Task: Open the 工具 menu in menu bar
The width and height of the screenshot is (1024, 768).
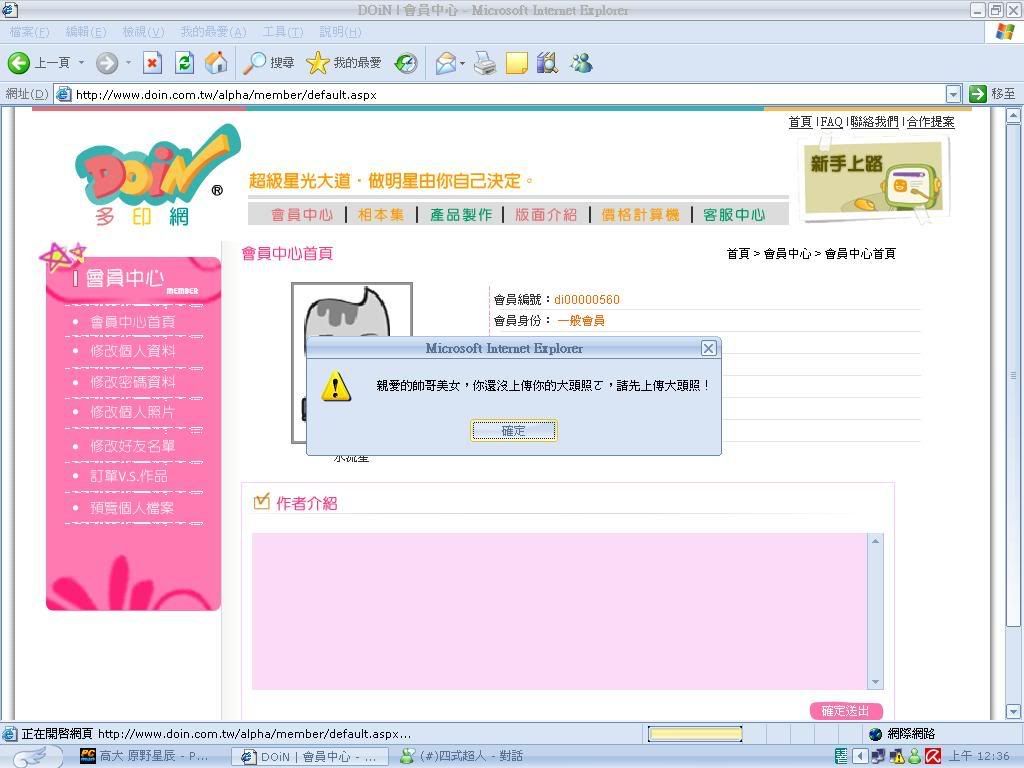Action: pos(282,32)
